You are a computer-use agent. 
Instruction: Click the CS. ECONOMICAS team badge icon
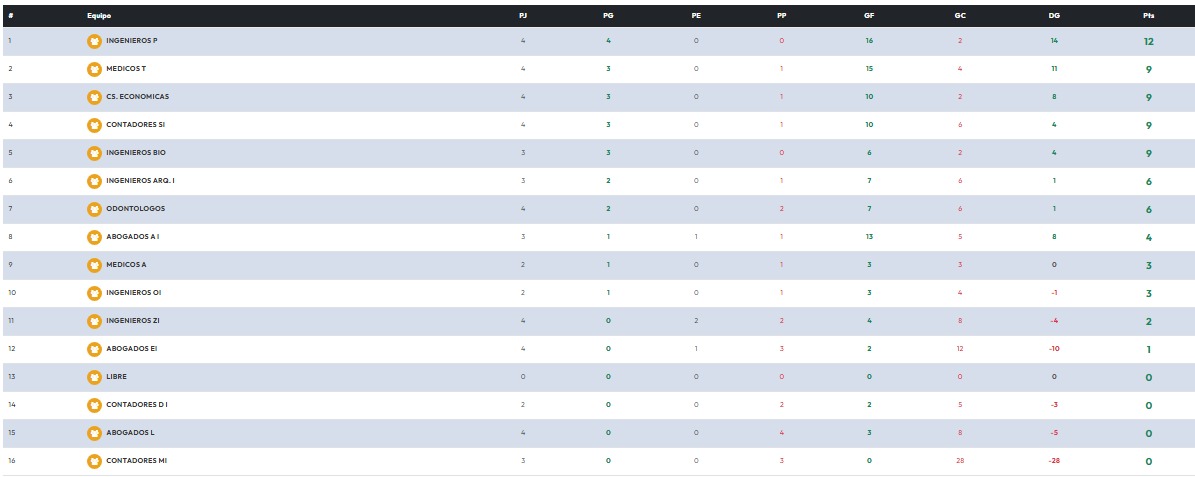(x=94, y=97)
